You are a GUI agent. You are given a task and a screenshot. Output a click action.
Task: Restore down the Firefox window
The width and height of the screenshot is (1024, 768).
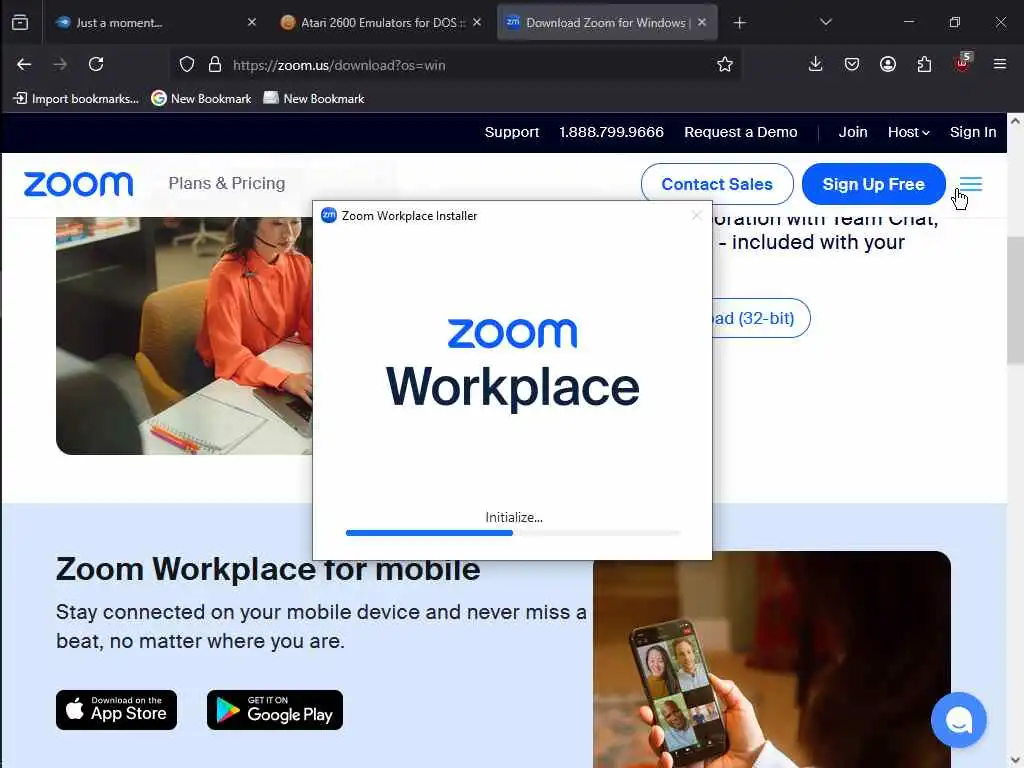pos(954,22)
